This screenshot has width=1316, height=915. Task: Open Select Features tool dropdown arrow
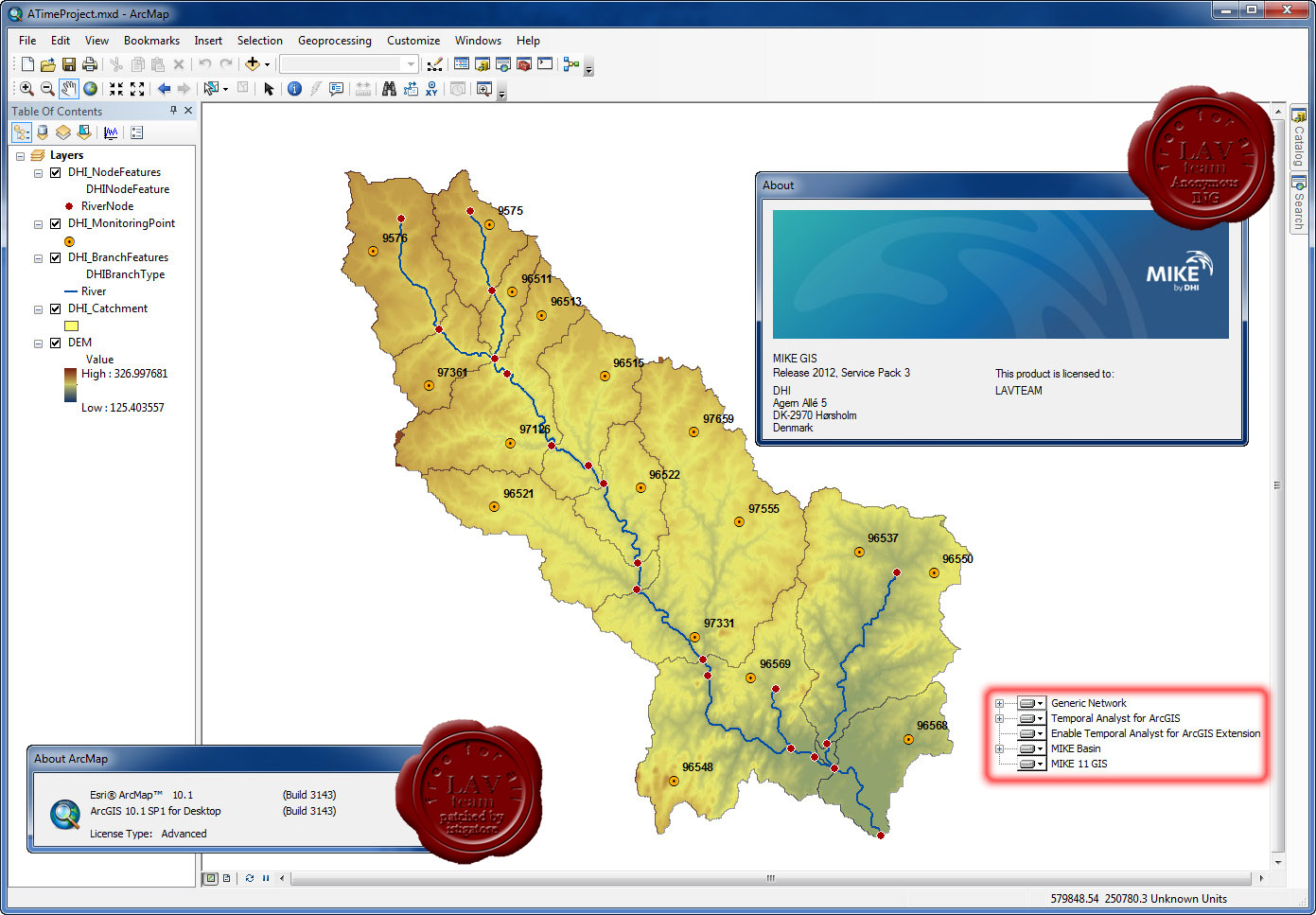point(225,90)
